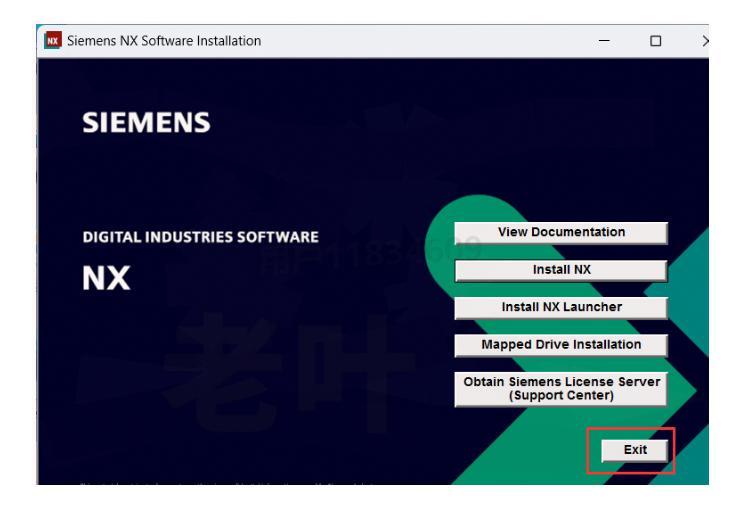The width and height of the screenshot is (742, 506).
Task: Open the View Documentation button
Action: (561, 232)
